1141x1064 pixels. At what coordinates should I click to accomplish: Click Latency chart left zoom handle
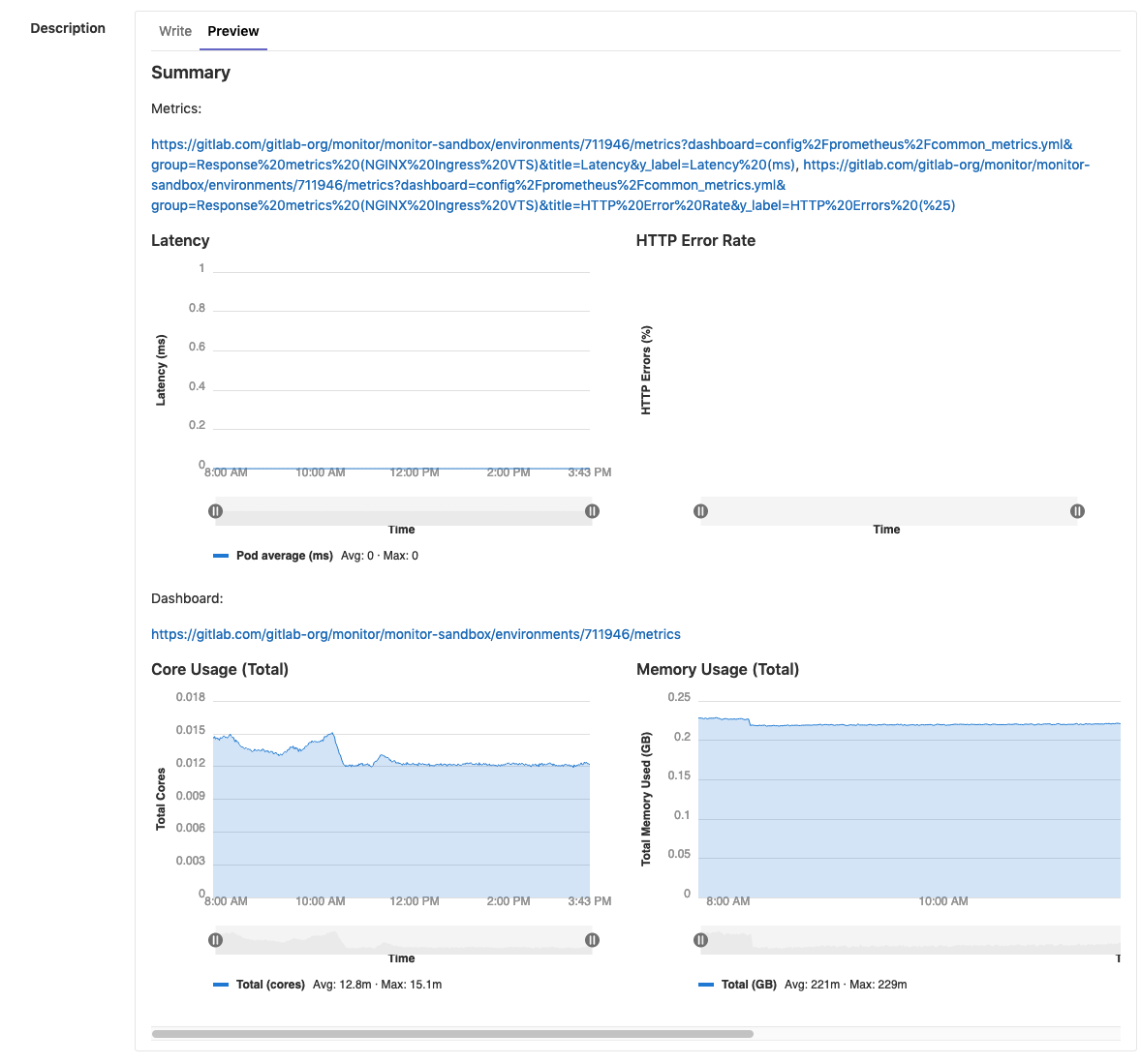[x=215, y=511]
